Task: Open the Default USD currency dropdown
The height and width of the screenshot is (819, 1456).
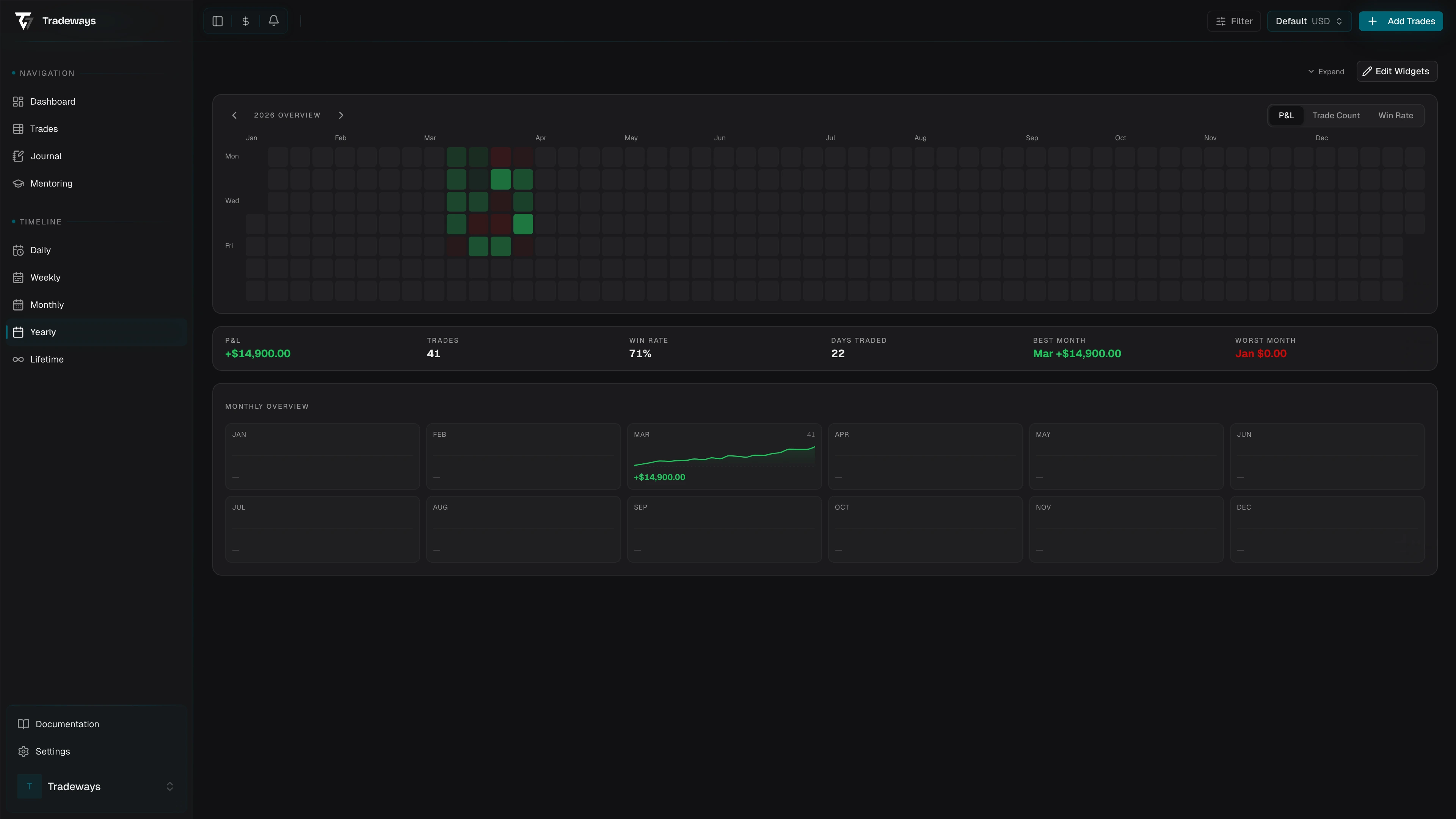Action: [x=1309, y=21]
